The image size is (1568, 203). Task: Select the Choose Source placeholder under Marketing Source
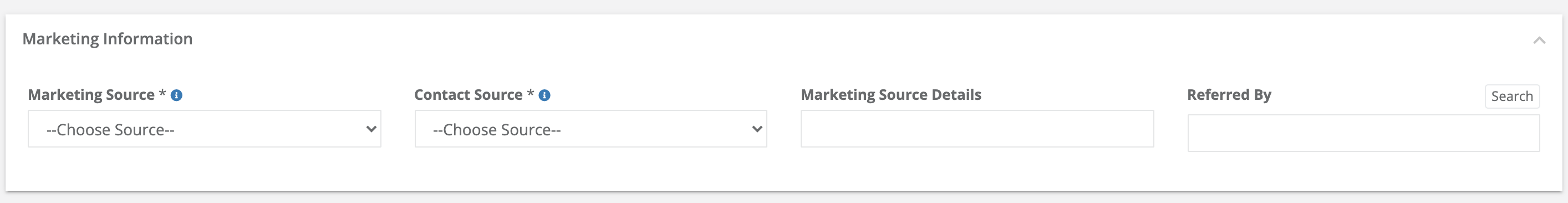(x=111, y=130)
